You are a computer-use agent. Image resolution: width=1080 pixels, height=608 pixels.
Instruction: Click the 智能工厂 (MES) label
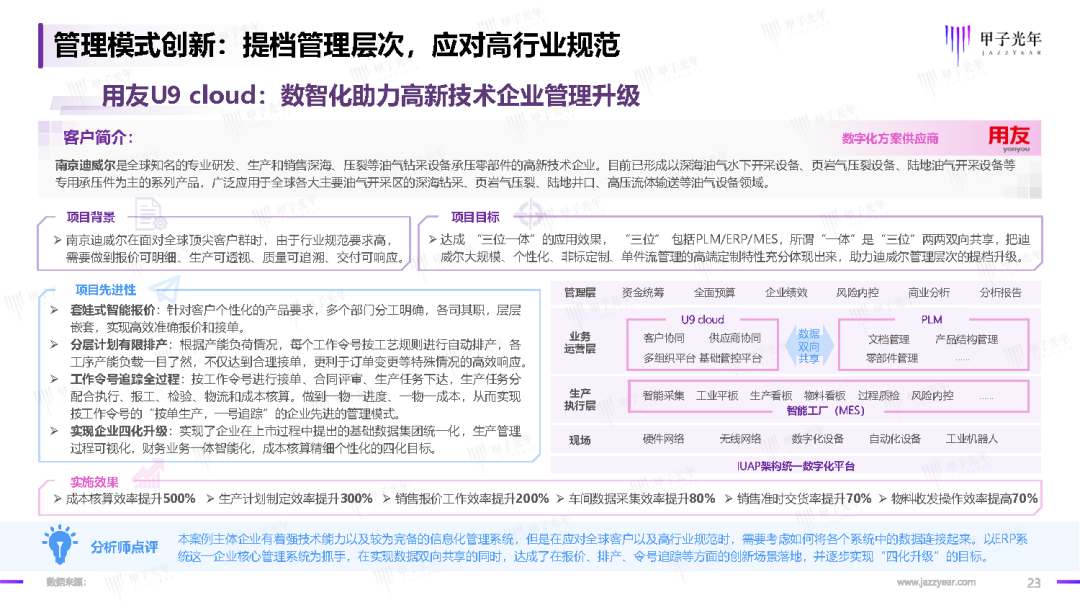click(825, 410)
